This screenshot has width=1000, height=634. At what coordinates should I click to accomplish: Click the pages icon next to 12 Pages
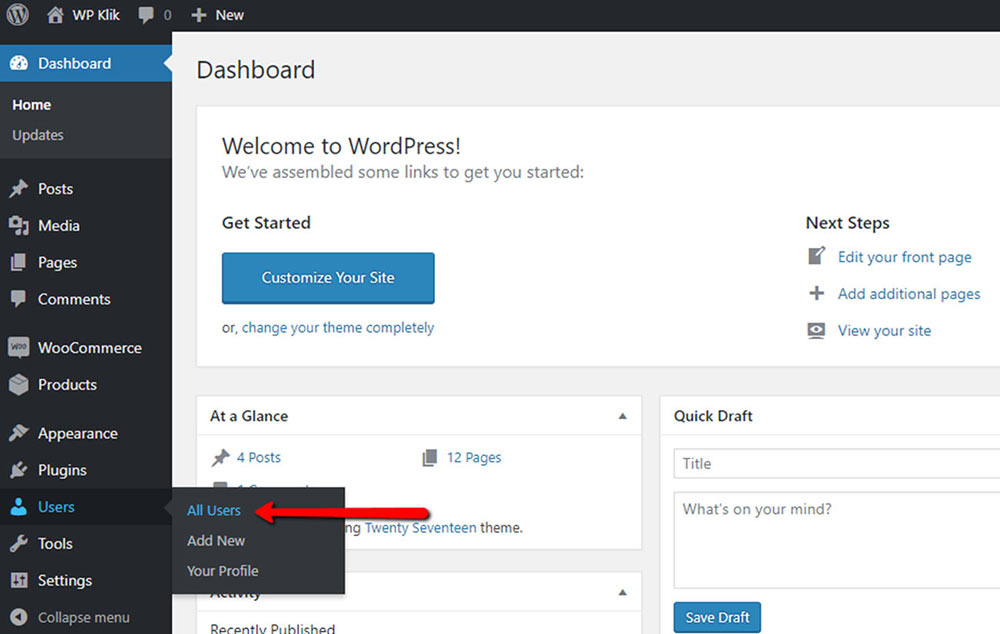click(430, 457)
